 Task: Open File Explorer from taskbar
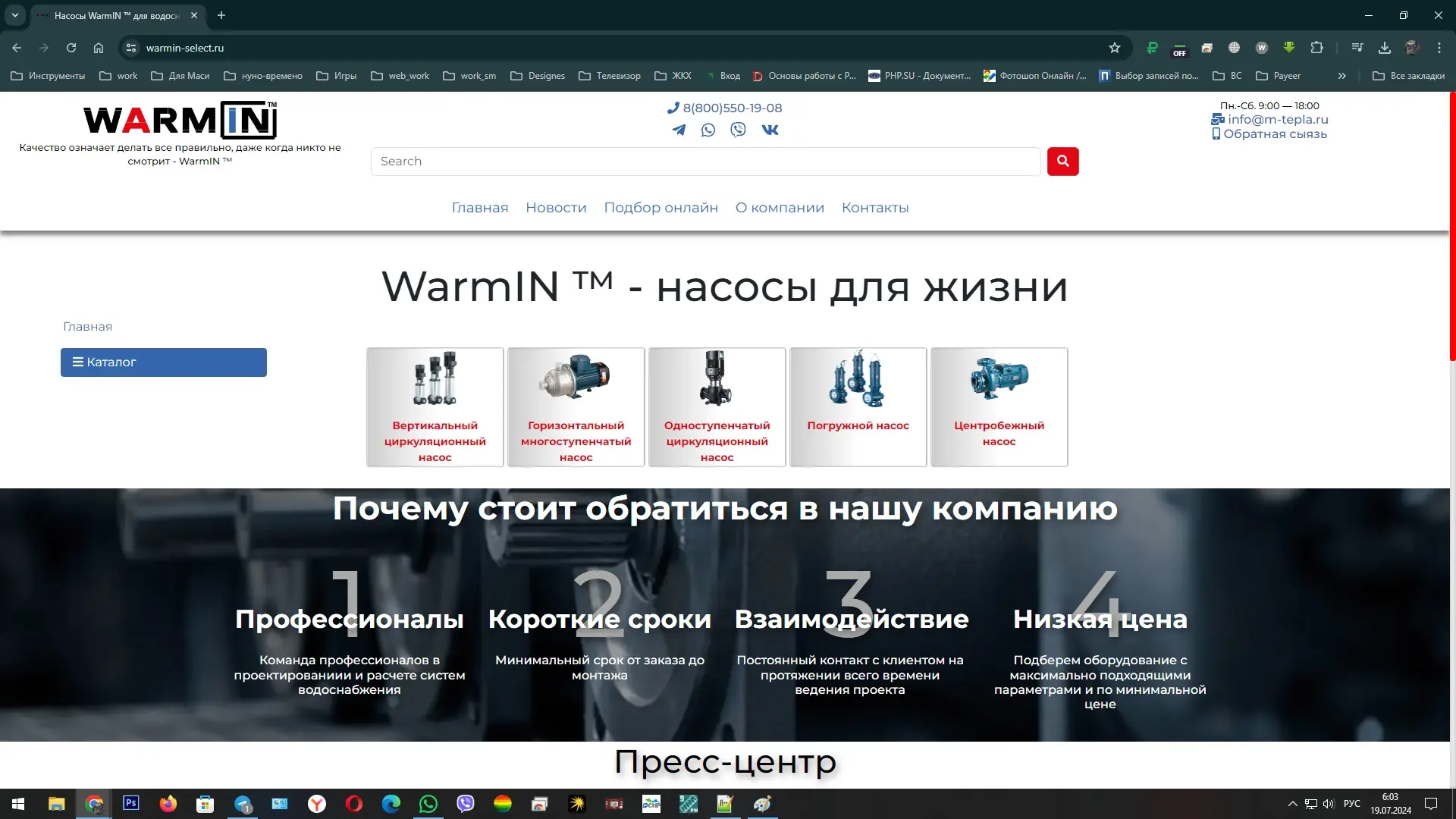(x=56, y=804)
